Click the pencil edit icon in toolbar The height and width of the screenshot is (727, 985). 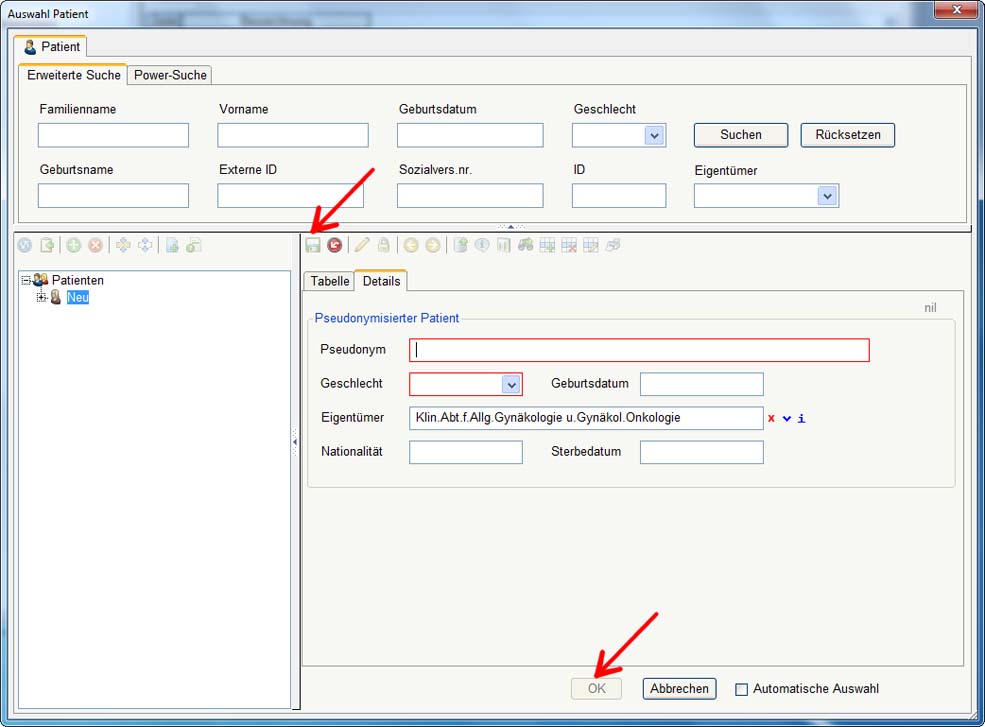pos(362,245)
